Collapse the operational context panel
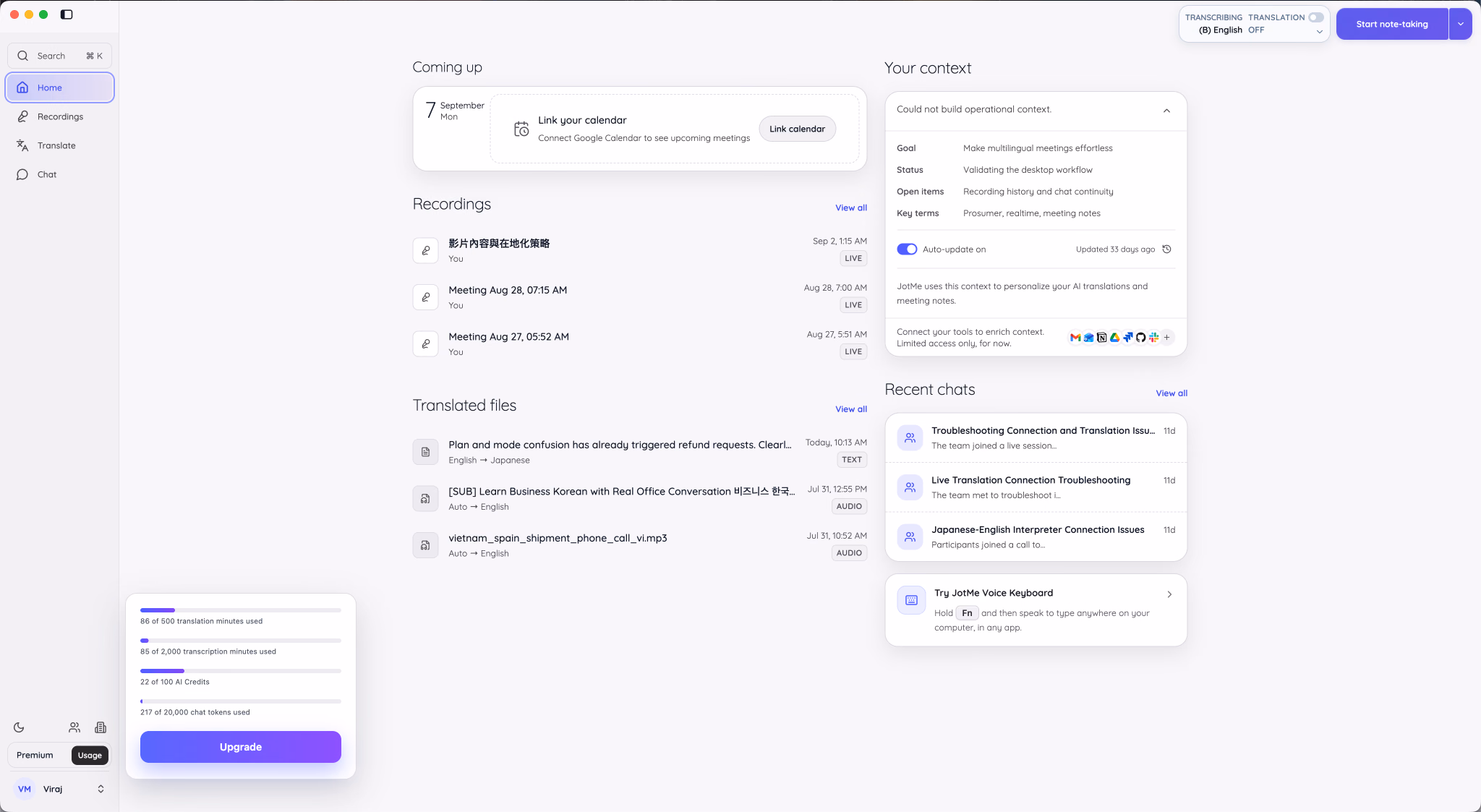 click(x=1166, y=111)
